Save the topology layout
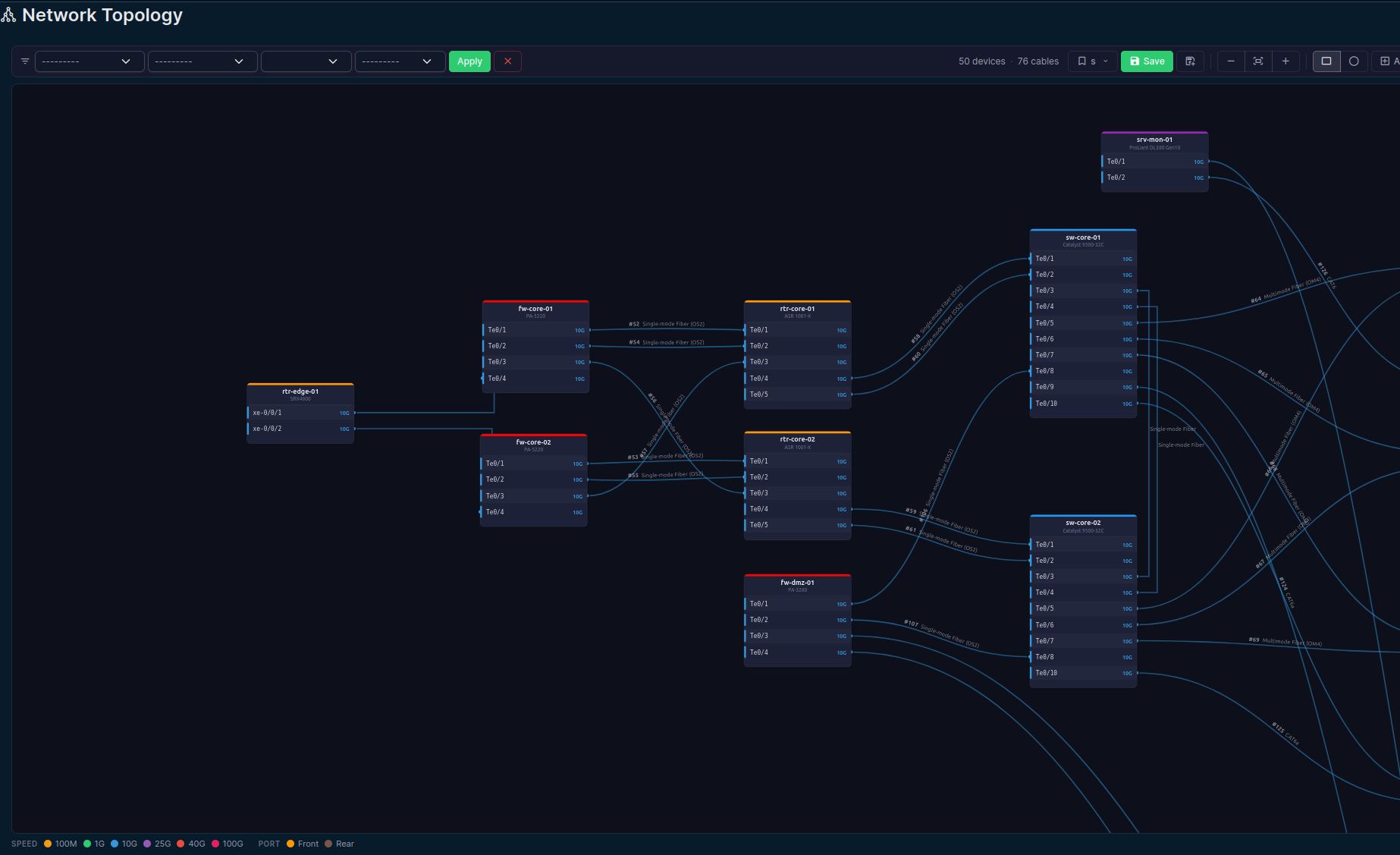The height and width of the screenshot is (855, 1400). [x=1147, y=61]
